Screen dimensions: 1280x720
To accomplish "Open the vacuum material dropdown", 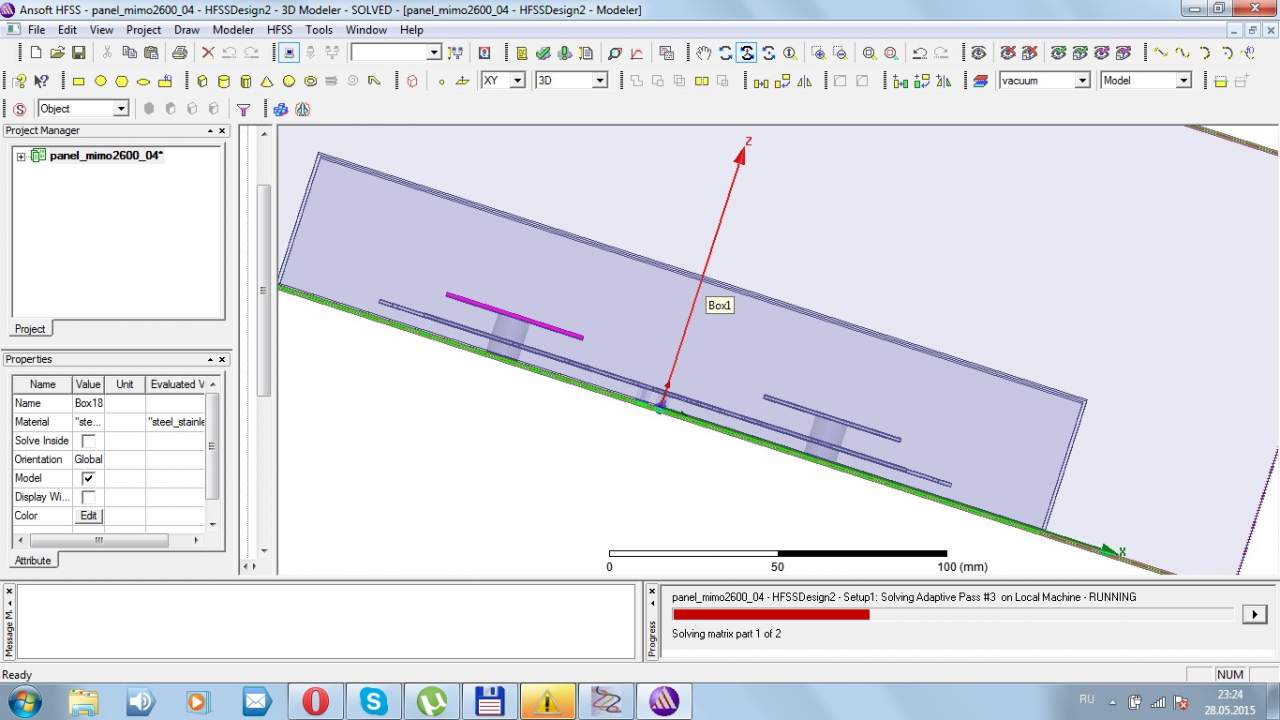I will pyautogui.click(x=1082, y=81).
